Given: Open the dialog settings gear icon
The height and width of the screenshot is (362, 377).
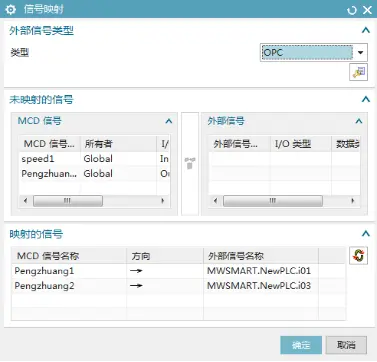Looking at the screenshot, I should 10,9.
